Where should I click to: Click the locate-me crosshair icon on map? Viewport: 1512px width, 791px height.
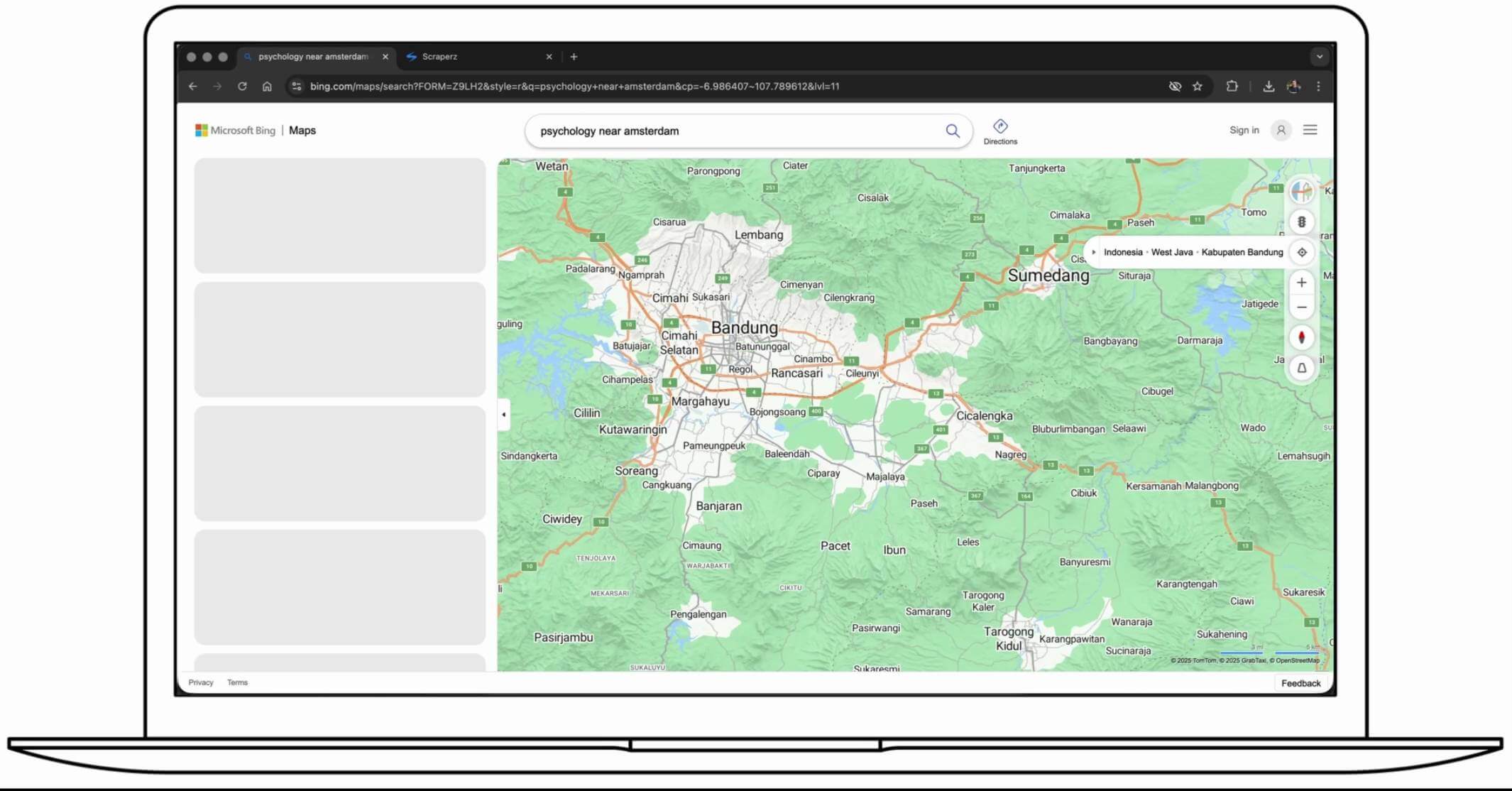click(x=1301, y=252)
